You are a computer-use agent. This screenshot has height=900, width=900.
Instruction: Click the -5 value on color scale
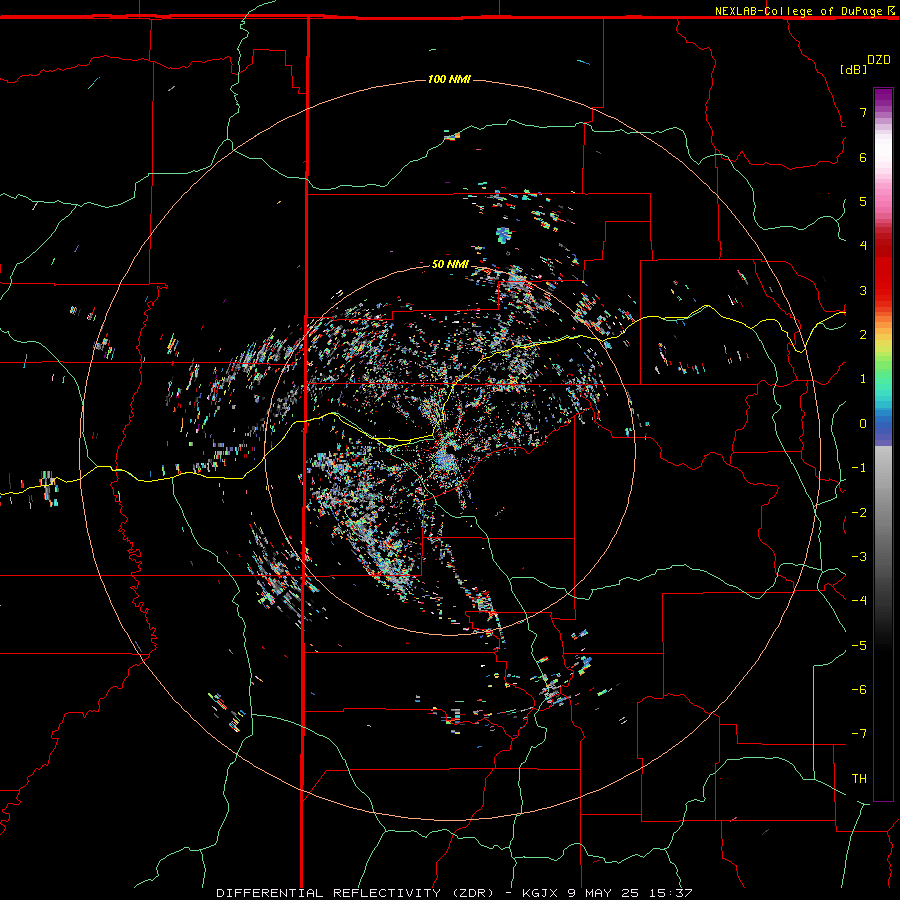[859, 646]
